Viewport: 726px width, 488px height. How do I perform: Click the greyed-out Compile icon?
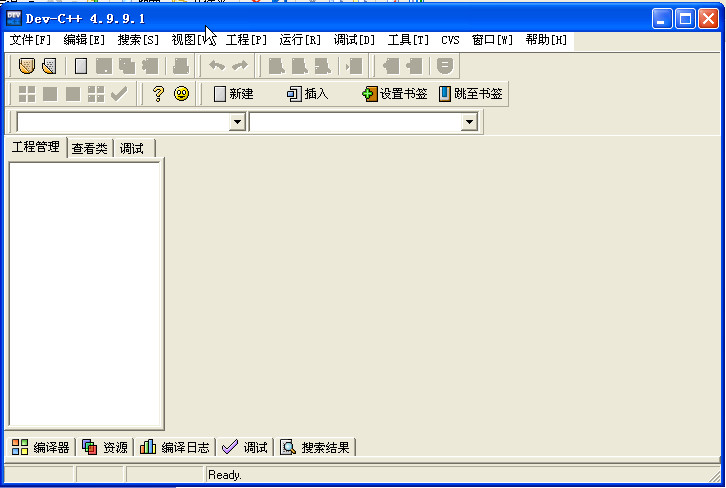[x=26, y=94]
